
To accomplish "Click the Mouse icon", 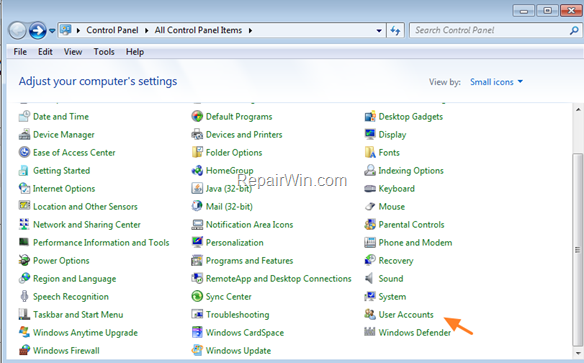I will point(370,206).
